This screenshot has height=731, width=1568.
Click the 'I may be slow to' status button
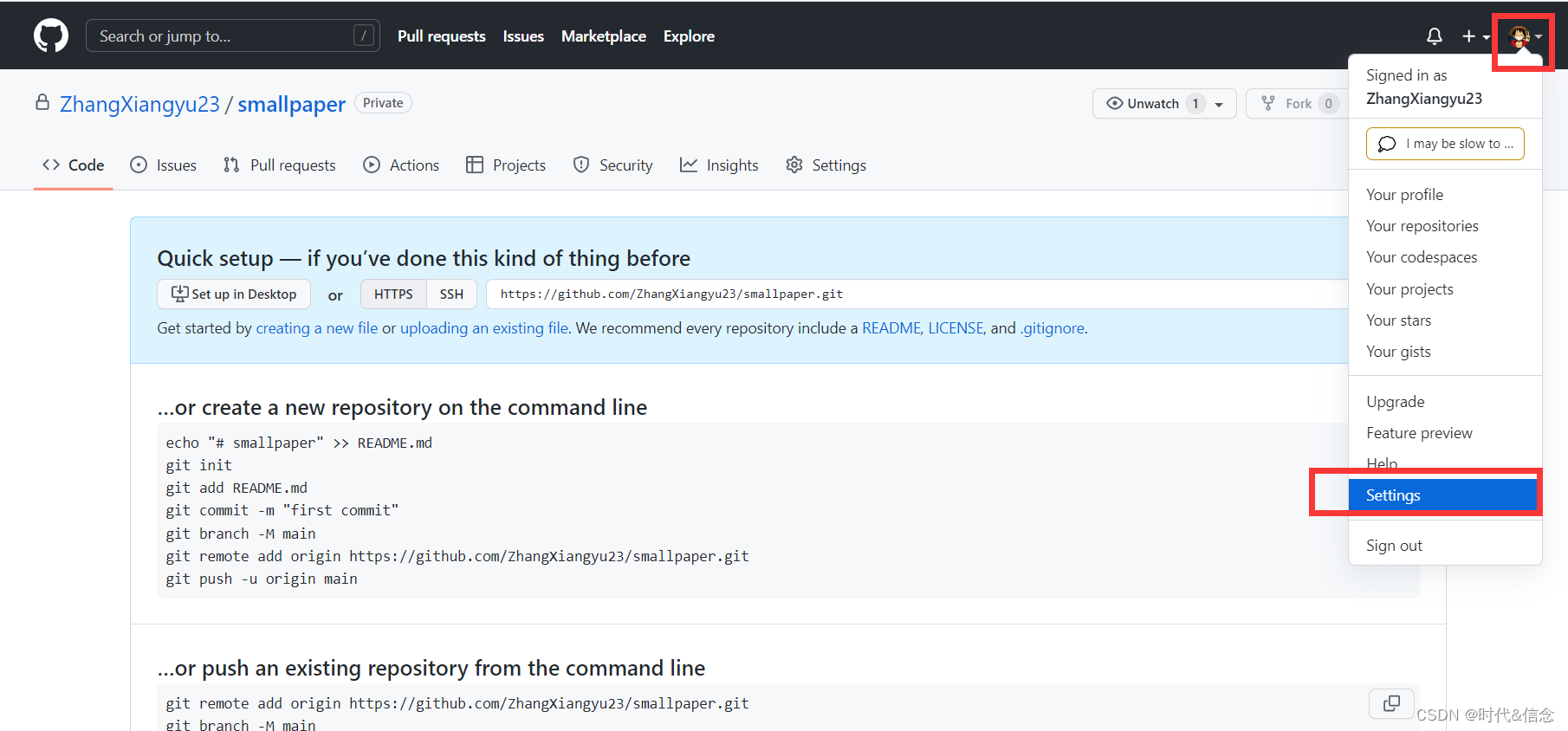pos(1445,144)
